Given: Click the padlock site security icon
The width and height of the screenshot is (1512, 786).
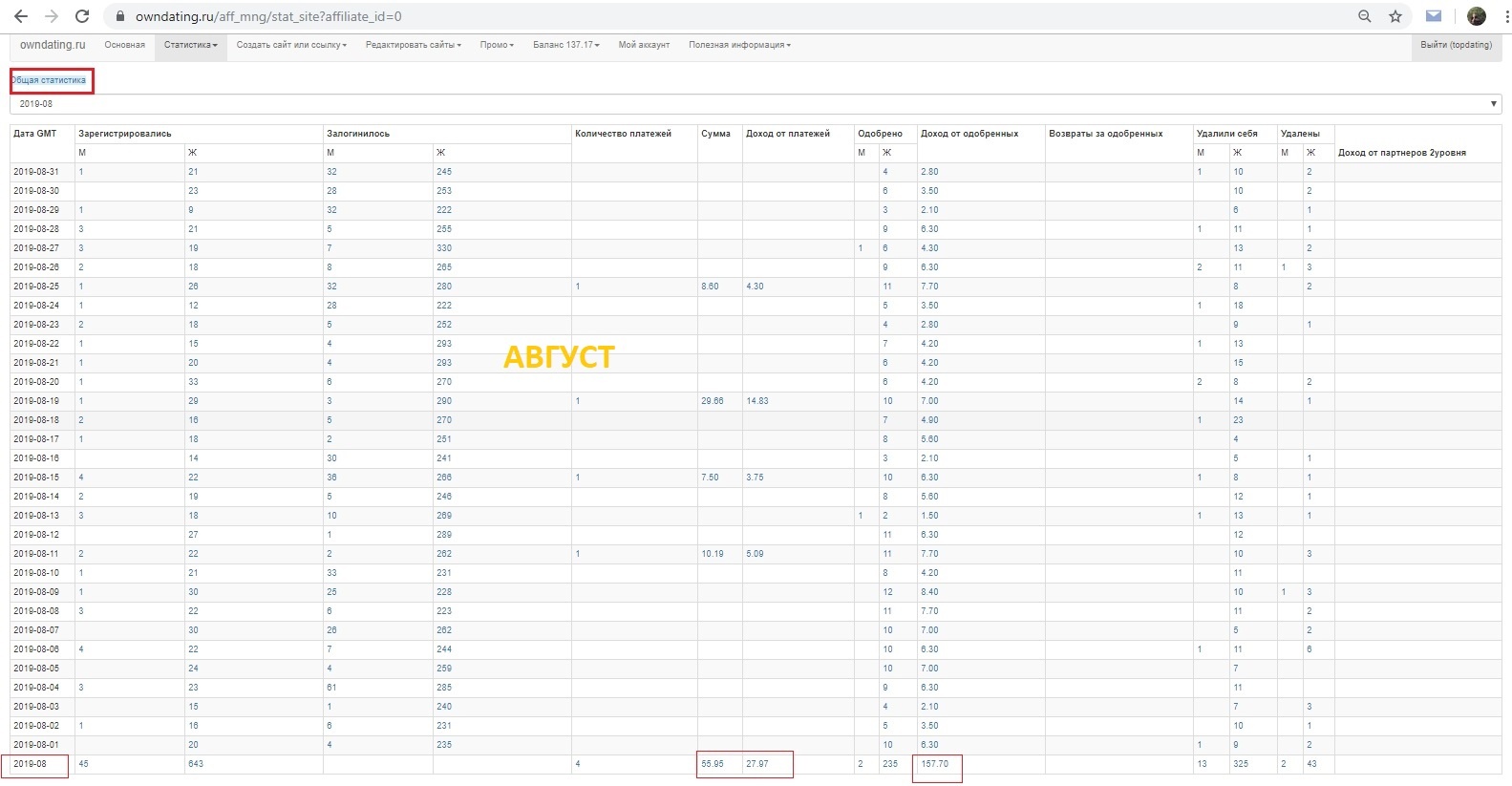Looking at the screenshot, I should pos(119,16).
